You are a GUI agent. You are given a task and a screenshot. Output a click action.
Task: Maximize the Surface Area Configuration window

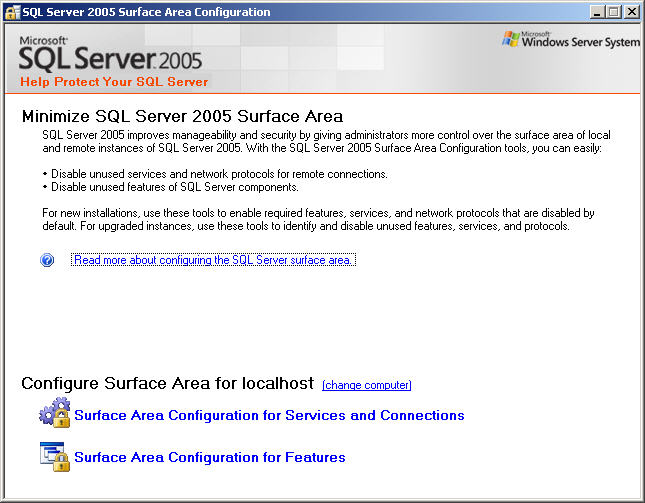pos(613,12)
